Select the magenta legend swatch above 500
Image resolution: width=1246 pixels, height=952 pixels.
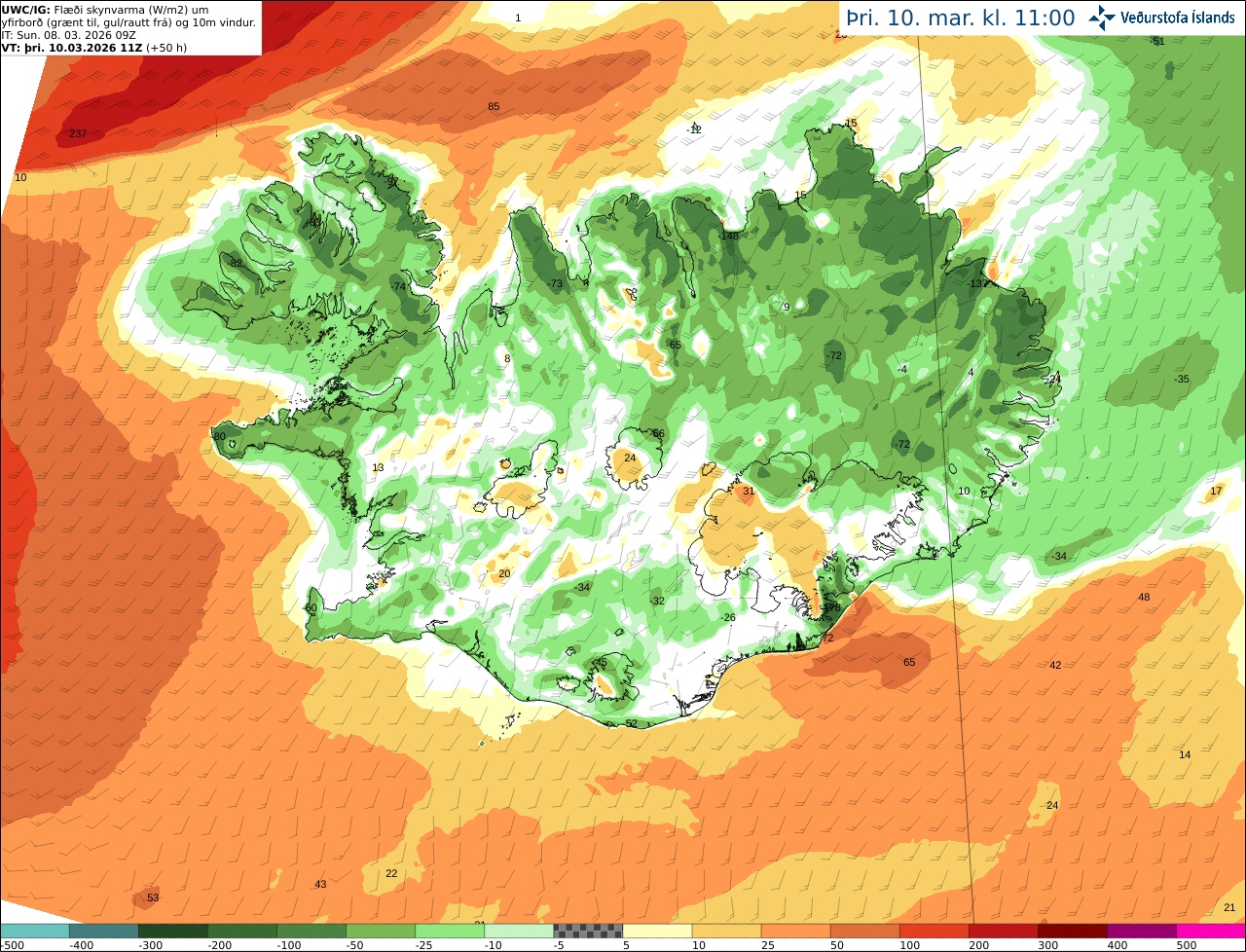click(1211, 931)
